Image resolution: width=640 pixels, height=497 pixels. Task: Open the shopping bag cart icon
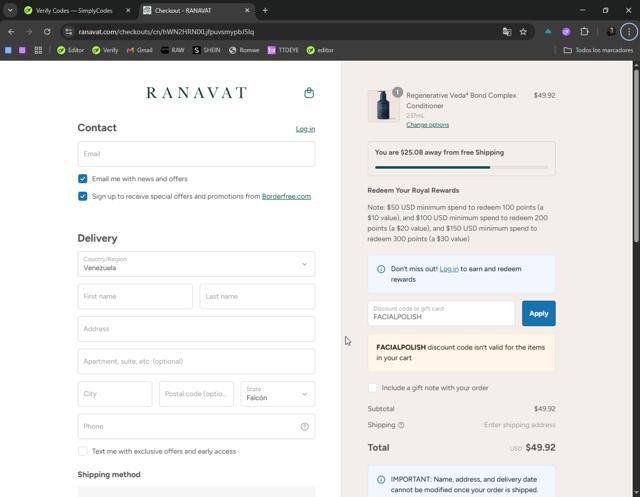click(x=309, y=93)
